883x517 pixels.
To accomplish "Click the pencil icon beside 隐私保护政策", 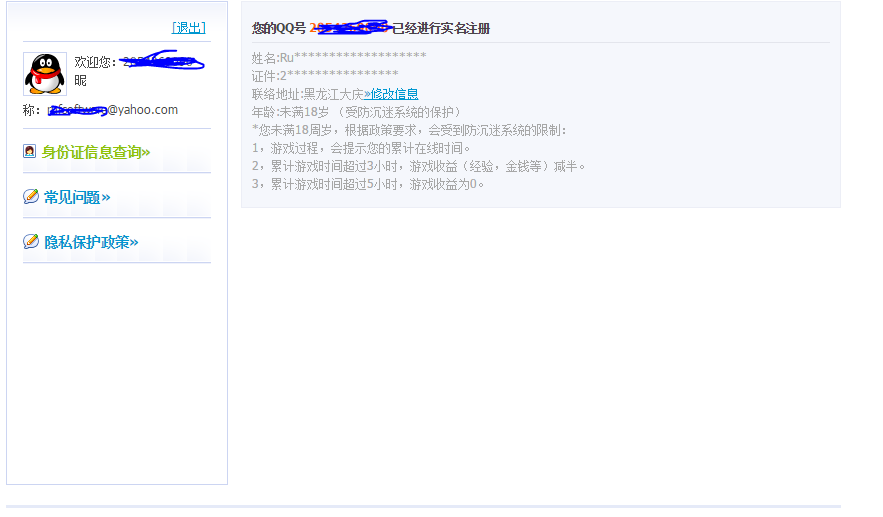I will coord(30,241).
